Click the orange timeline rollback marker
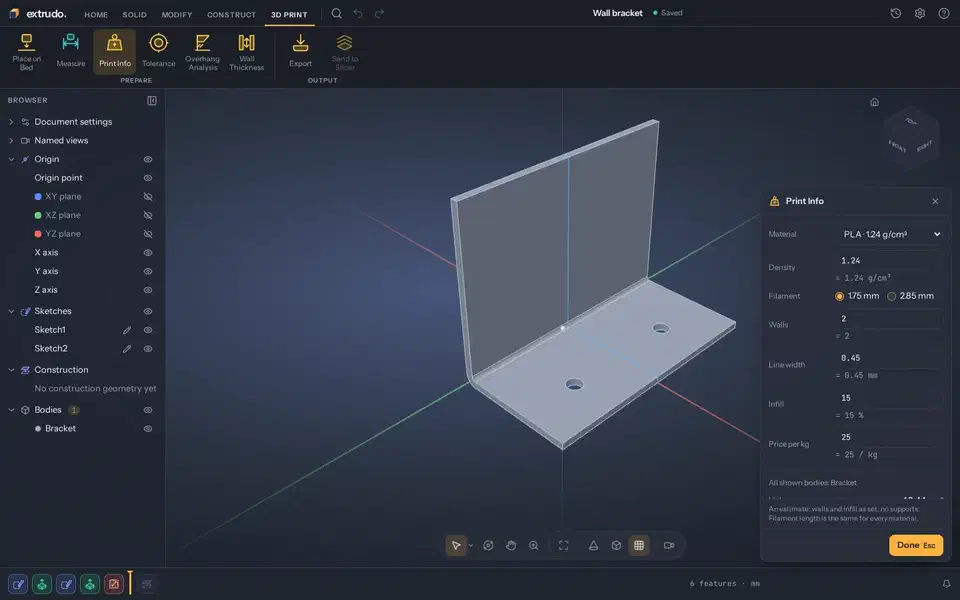 pyautogui.click(x=130, y=582)
